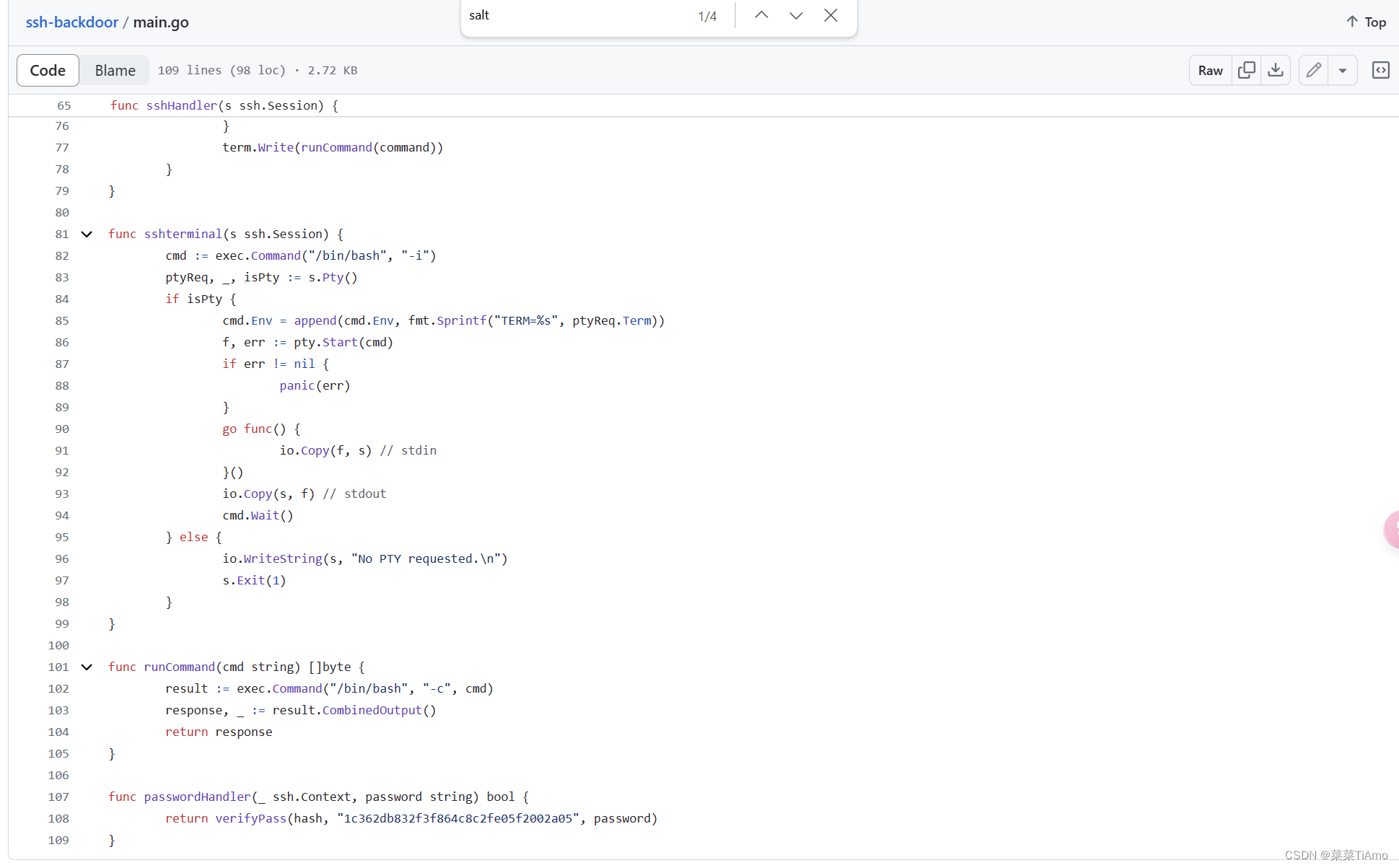Open the ssh-backdoor repository link
The height and width of the screenshot is (868, 1399).
click(71, 22)
